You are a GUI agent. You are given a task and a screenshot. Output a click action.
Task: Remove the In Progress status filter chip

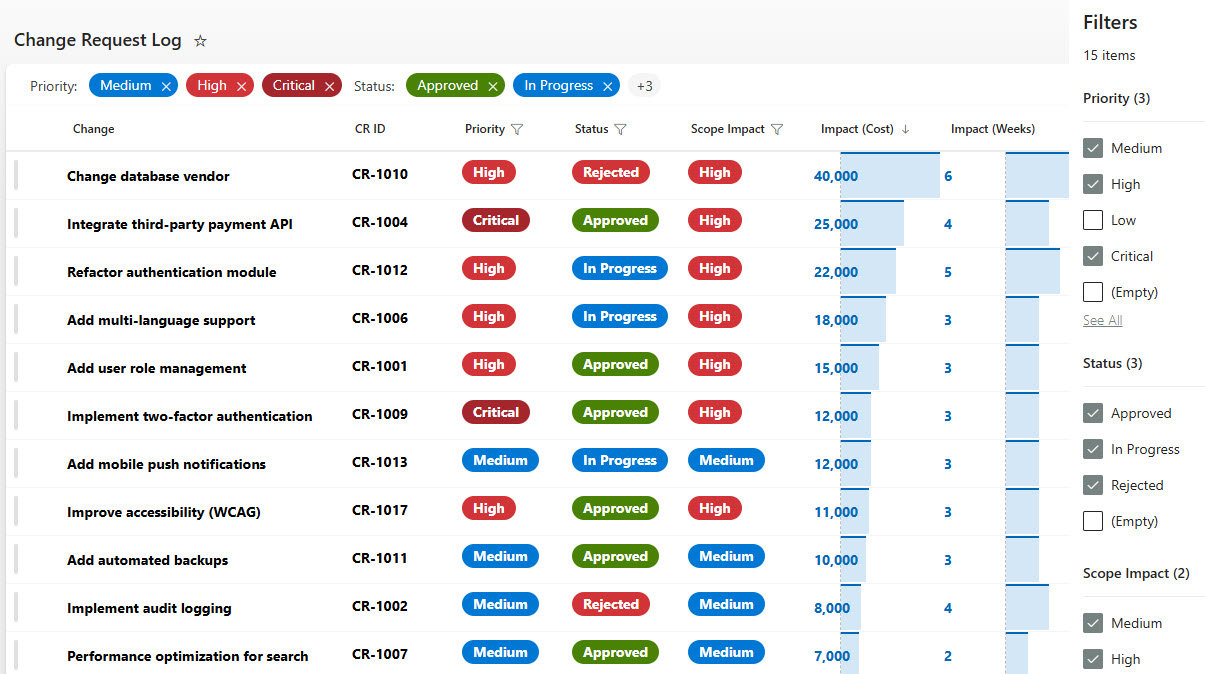click(x=607, y=87)
